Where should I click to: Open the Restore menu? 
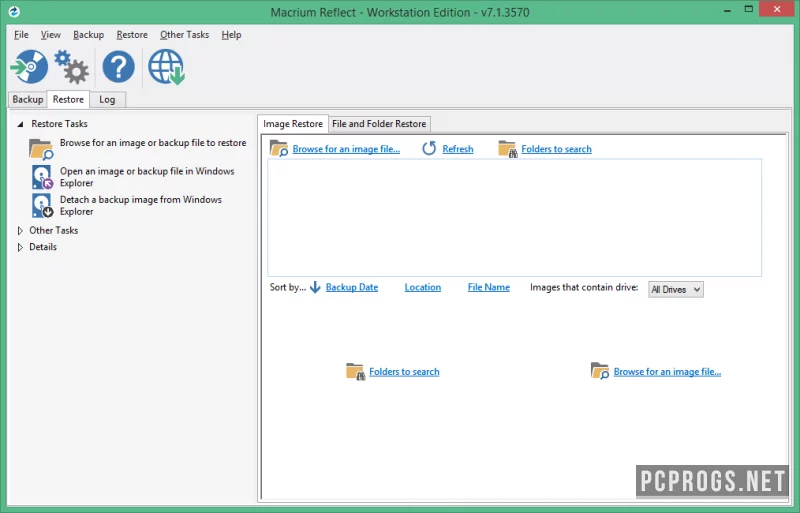(x=132, y=35)
